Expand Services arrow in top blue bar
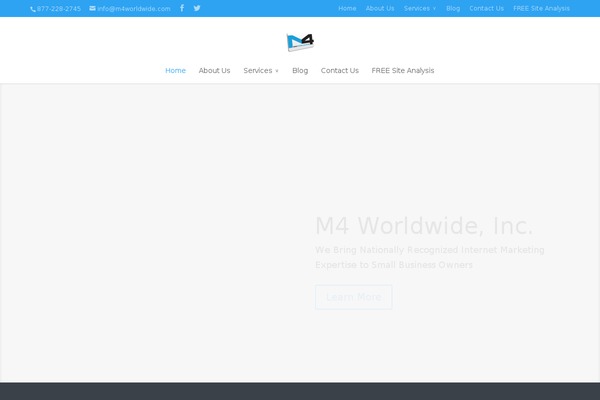 coord(434,8)
